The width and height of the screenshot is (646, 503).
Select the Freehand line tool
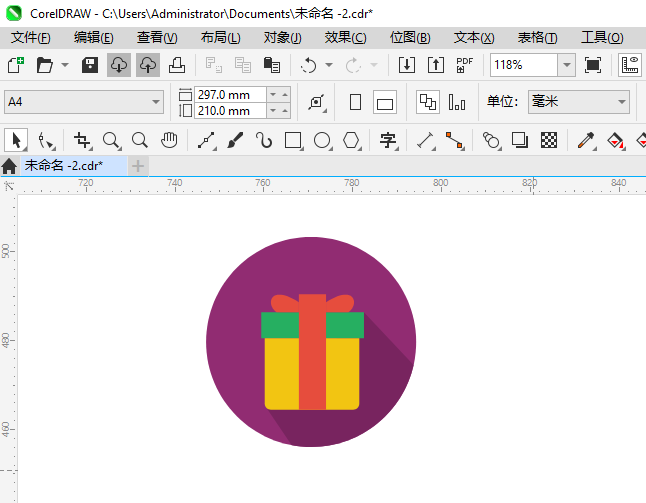click(206, 140)
